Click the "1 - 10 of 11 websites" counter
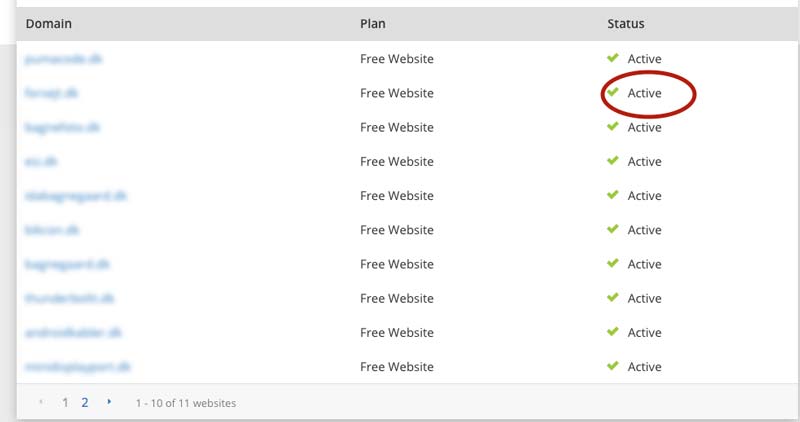800x422 pixels. [186, 403]
